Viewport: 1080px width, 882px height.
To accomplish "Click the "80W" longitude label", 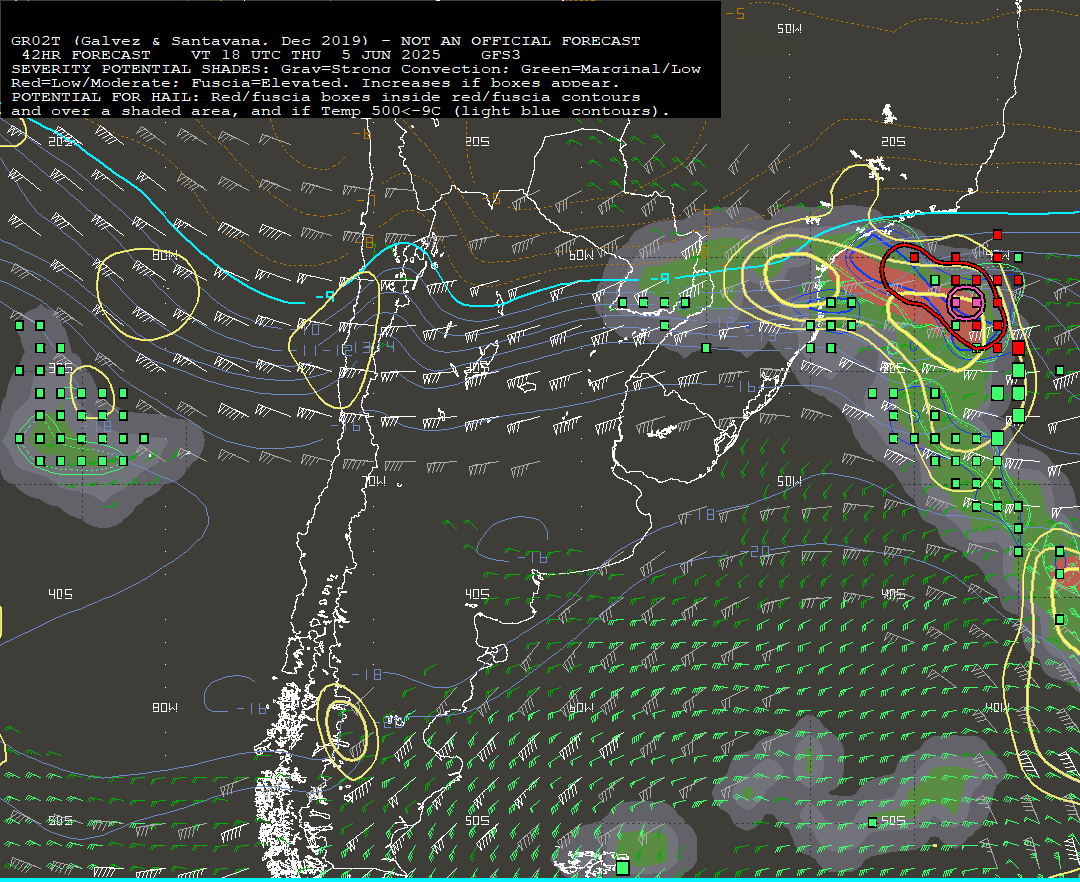I will point(165,707).
